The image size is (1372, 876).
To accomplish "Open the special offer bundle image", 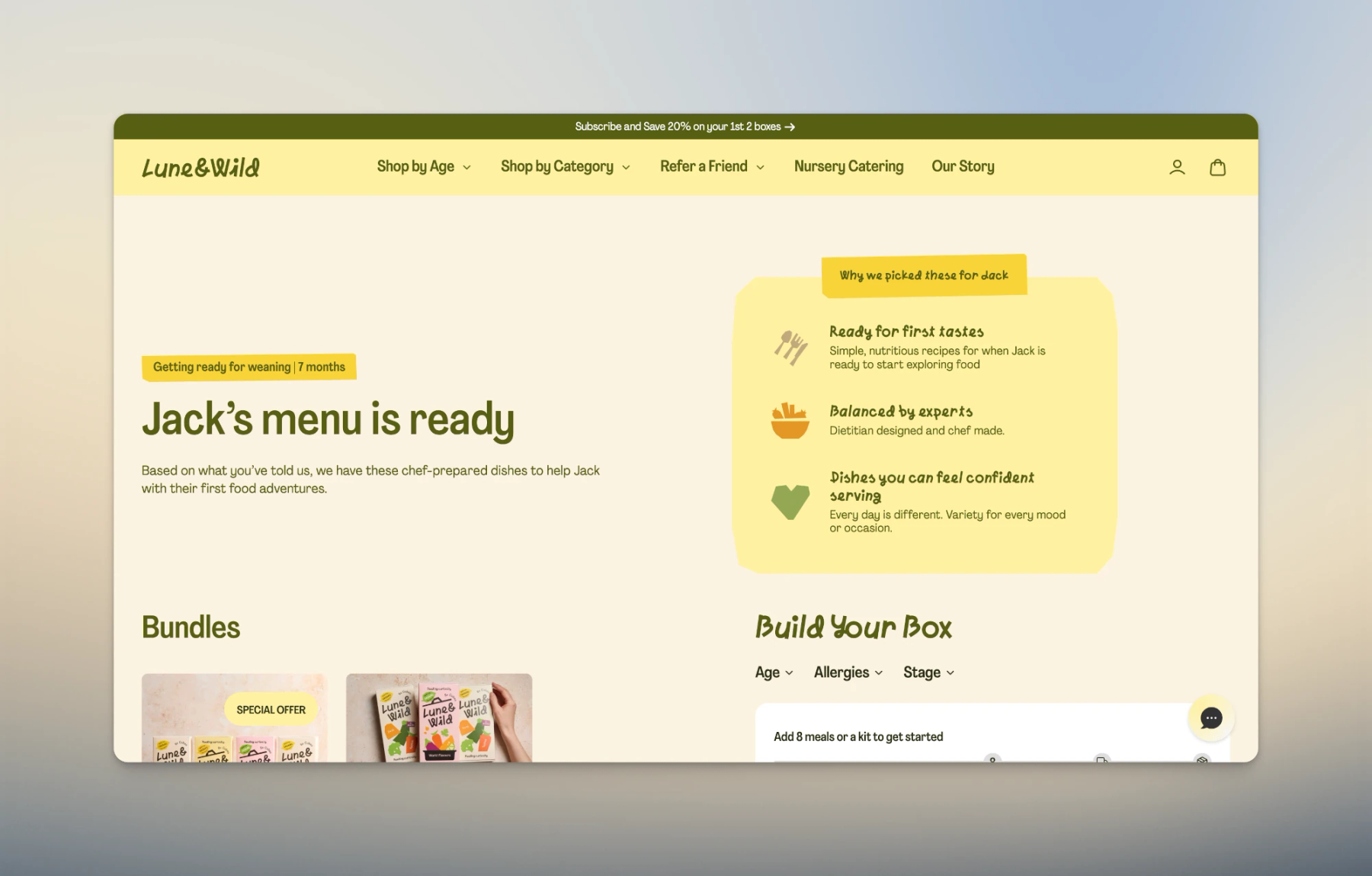I will pyautogui.click(x=234, y=717).
